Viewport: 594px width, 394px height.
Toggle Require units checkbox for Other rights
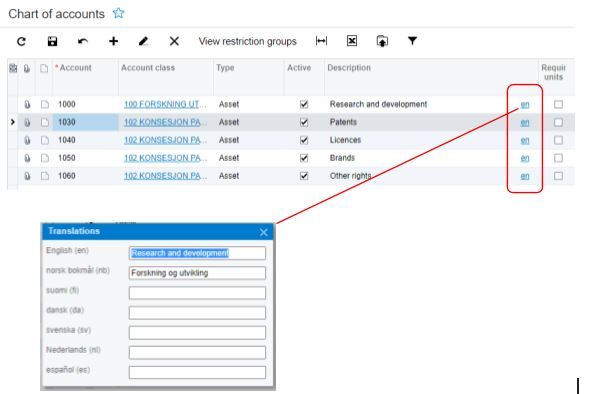pos(558,176)
